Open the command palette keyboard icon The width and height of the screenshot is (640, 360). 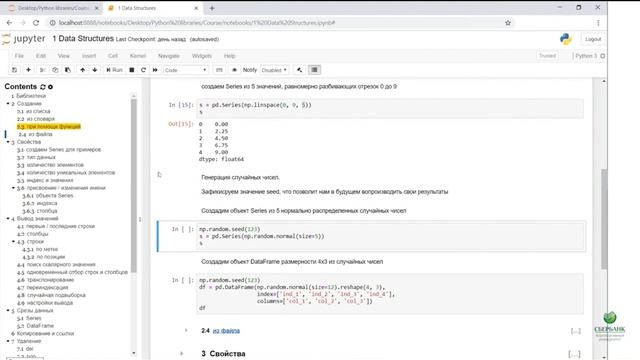point(219,70)
